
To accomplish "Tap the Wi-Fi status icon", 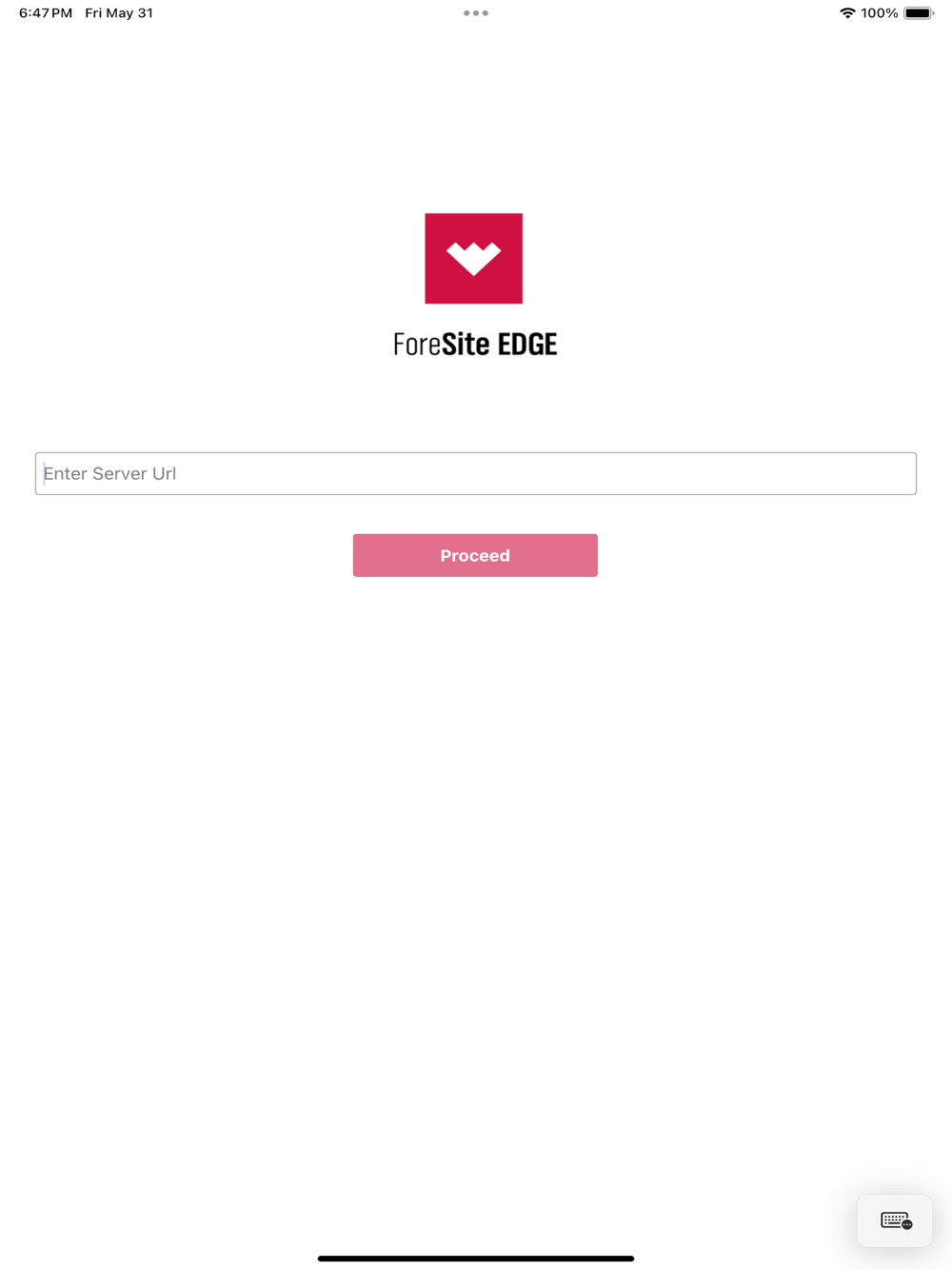I will coord(847,13).
